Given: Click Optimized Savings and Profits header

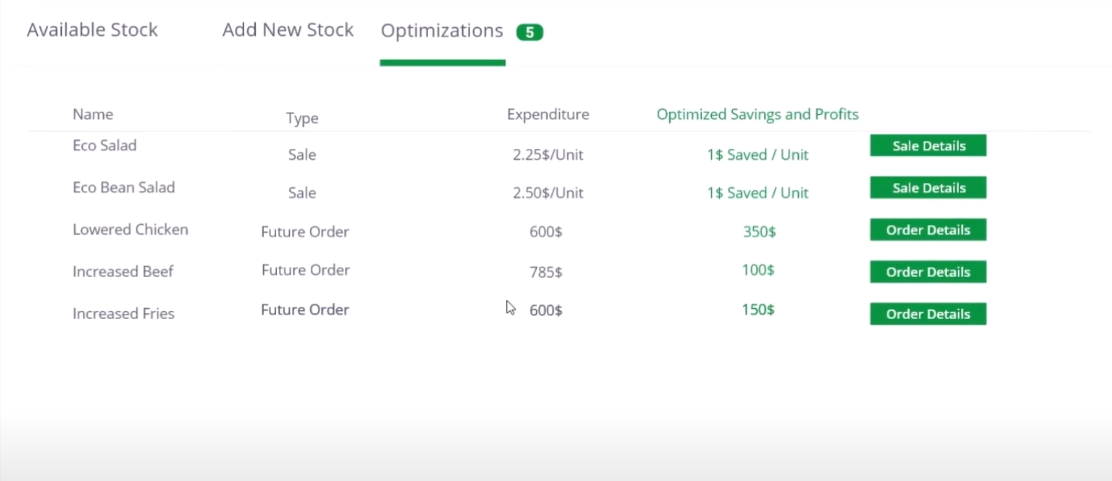Looking at the screenshot, I should coord(757,114).
